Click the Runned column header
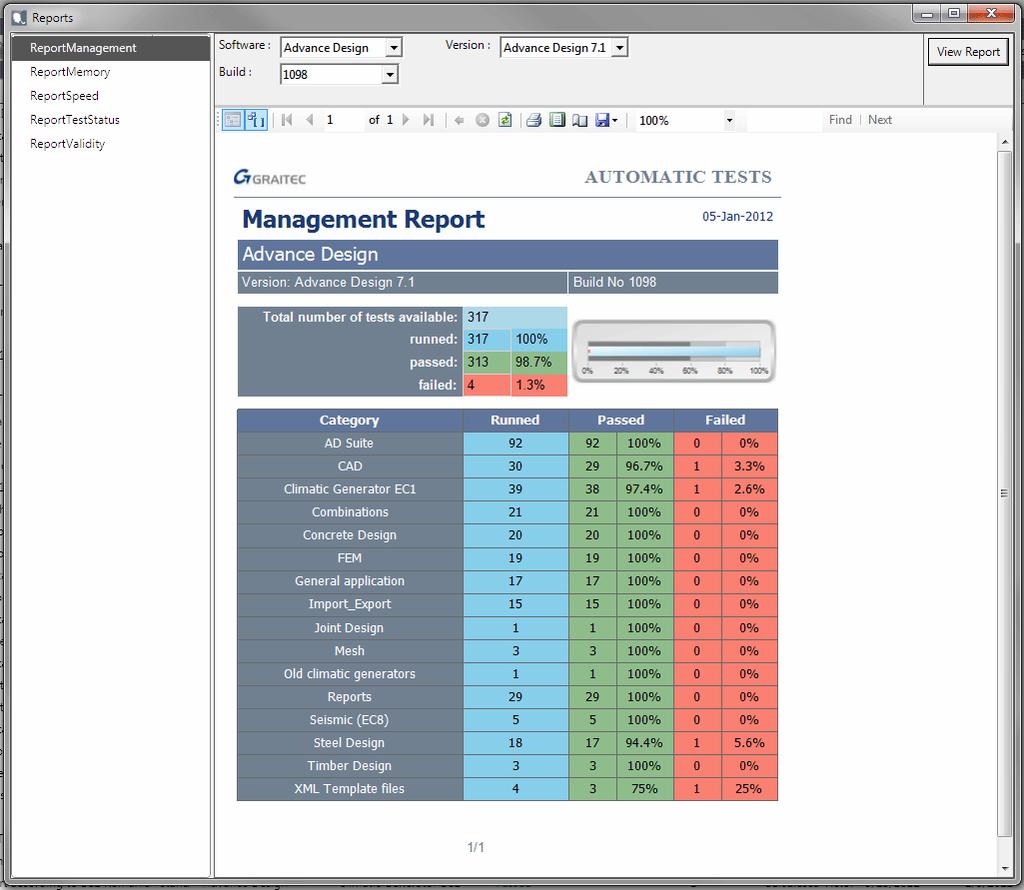 515,420
